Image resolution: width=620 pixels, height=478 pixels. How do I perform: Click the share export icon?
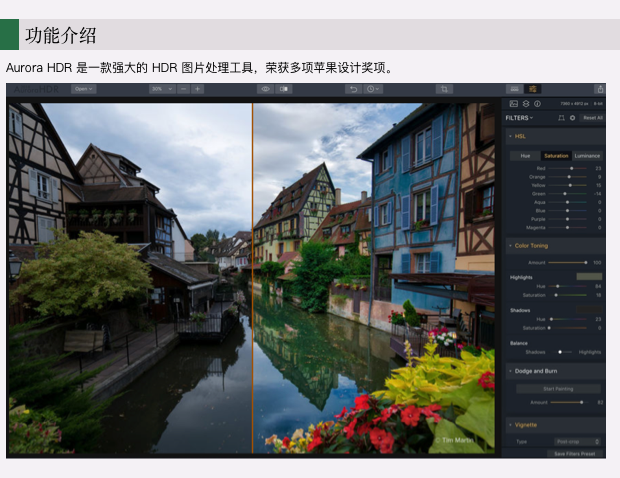[x=600, y=89]
